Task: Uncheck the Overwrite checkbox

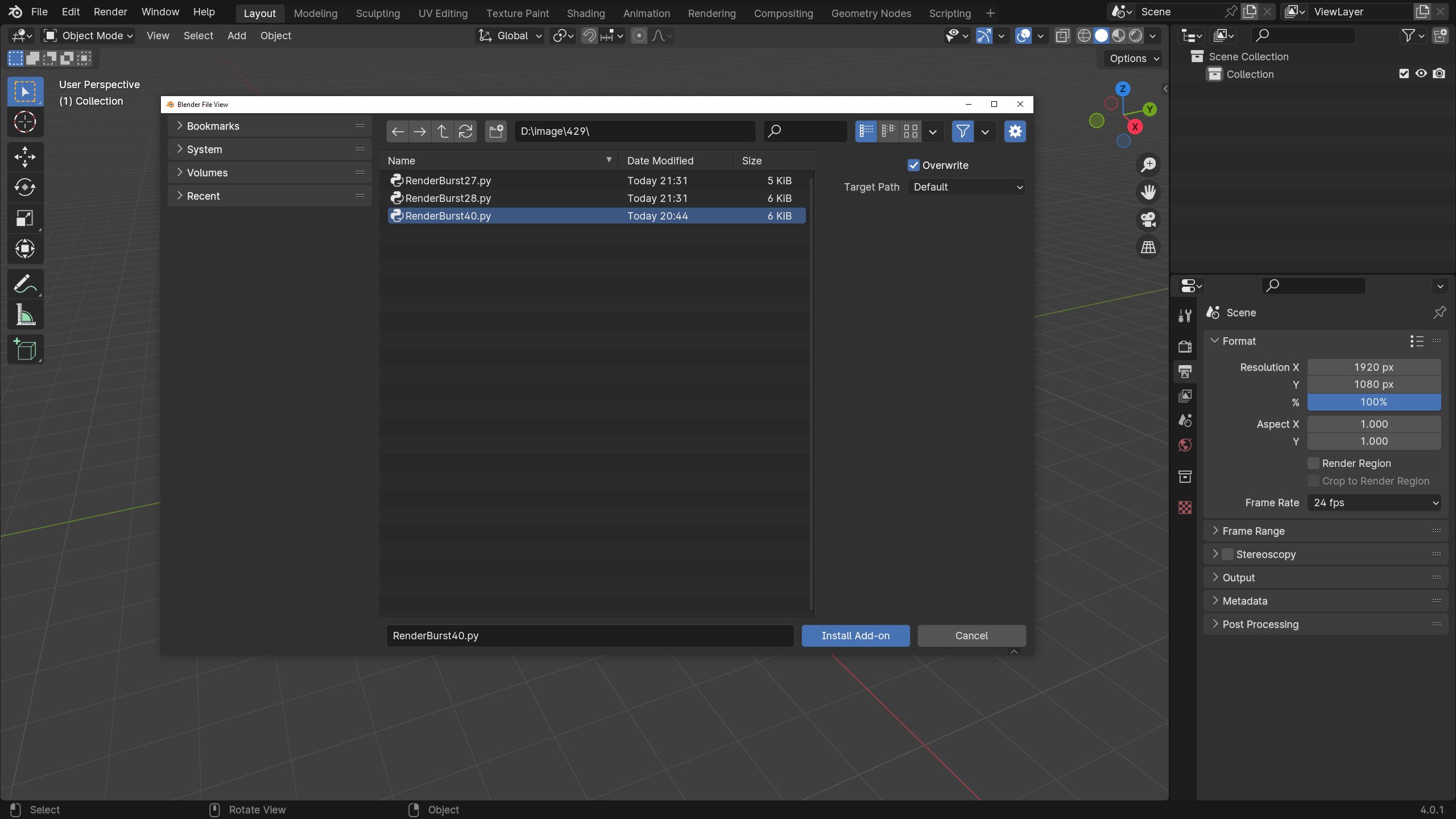Action: pos(913,166)
